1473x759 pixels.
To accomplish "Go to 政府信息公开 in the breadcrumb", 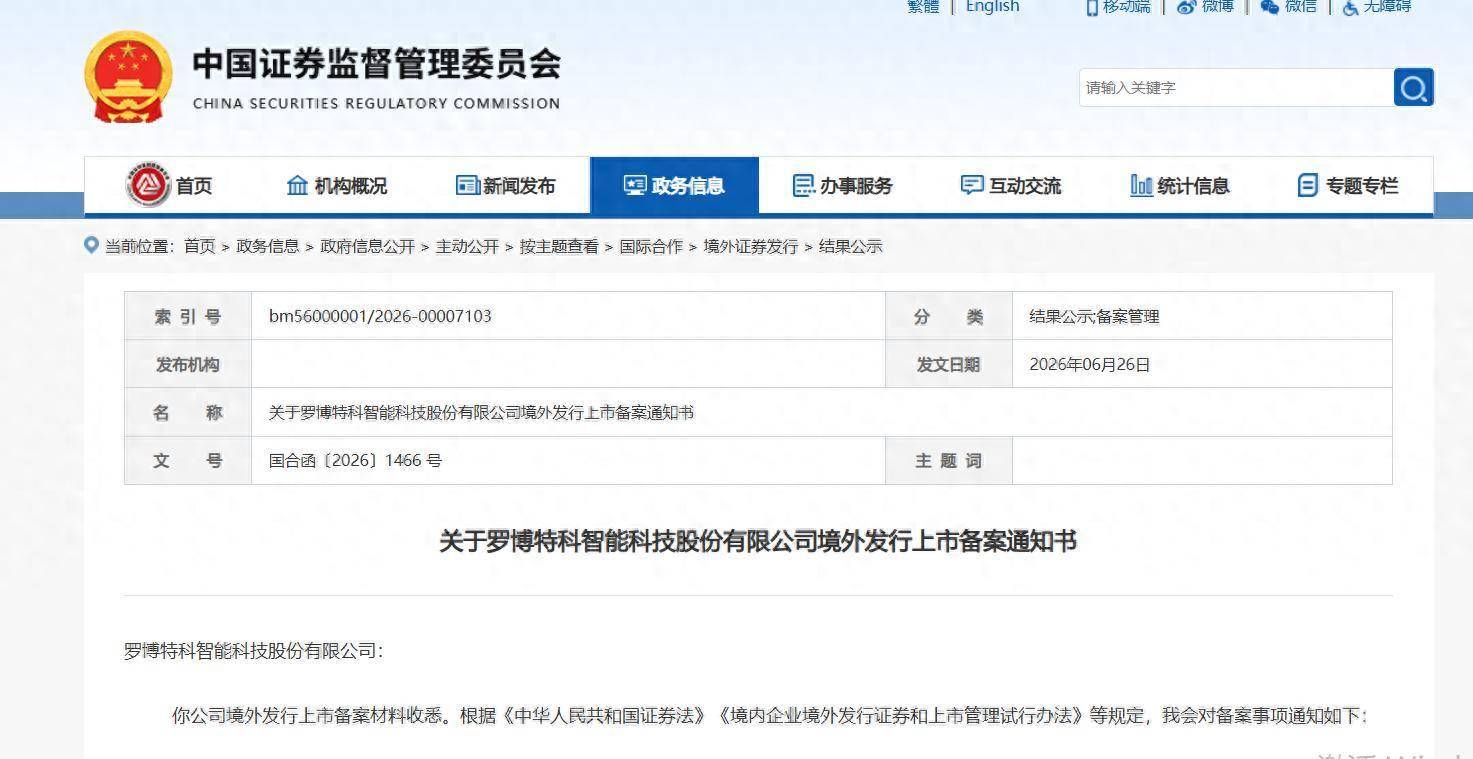I will 367,246.
